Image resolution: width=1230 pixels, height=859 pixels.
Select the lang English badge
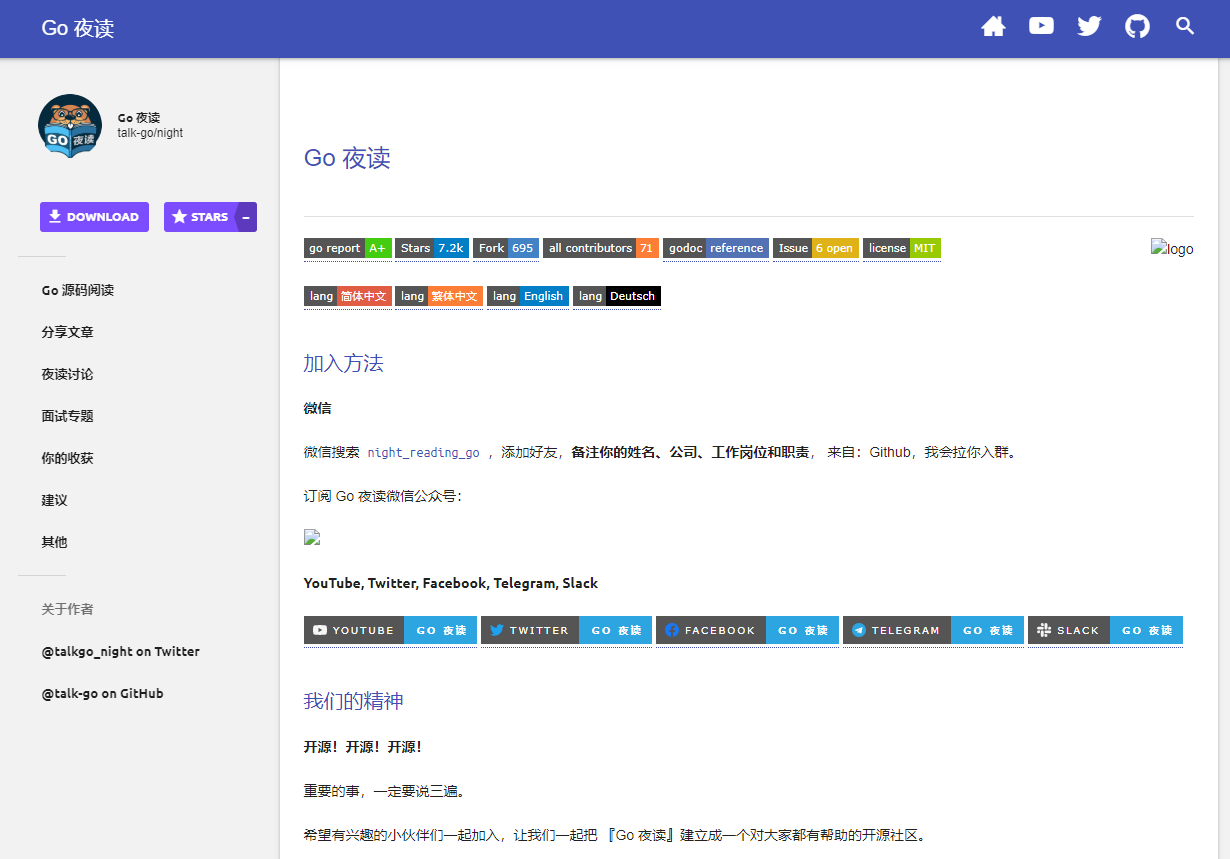(x=528, y=296)
